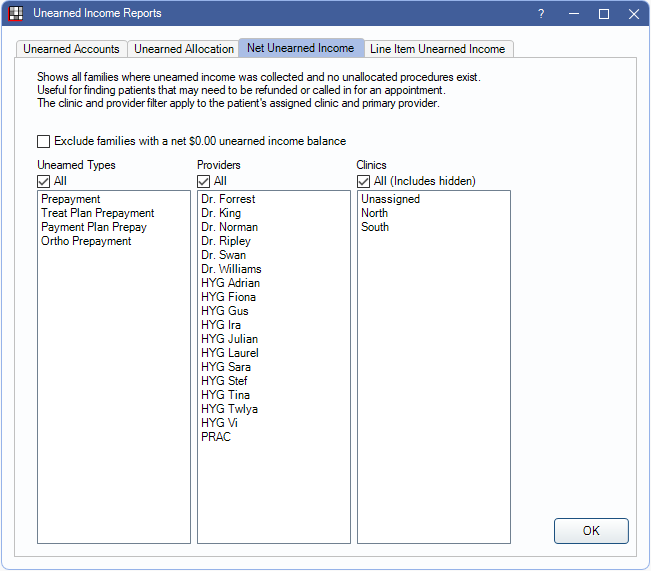Image resolution: width=651 pixels, height=571 pixels.
Task: Close the Unearned Income Reports window
Action: point(634,14)
